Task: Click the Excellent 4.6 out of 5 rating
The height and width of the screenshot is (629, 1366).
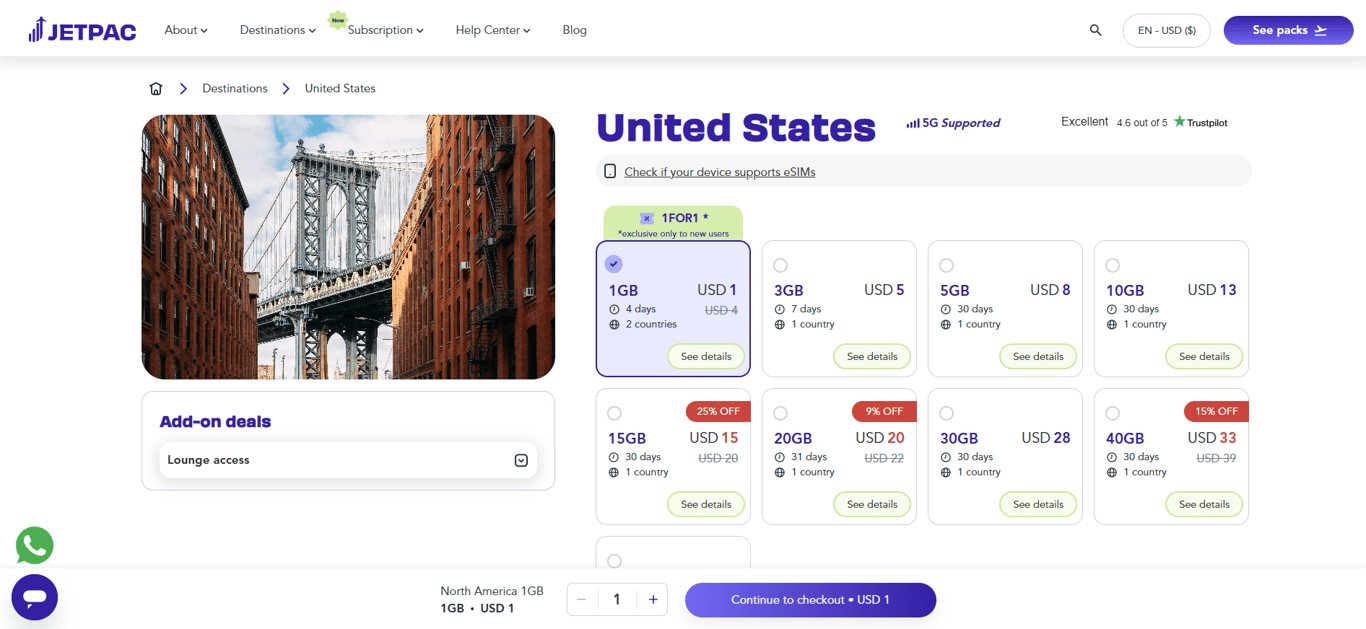Action: (x=1114, y=122)
